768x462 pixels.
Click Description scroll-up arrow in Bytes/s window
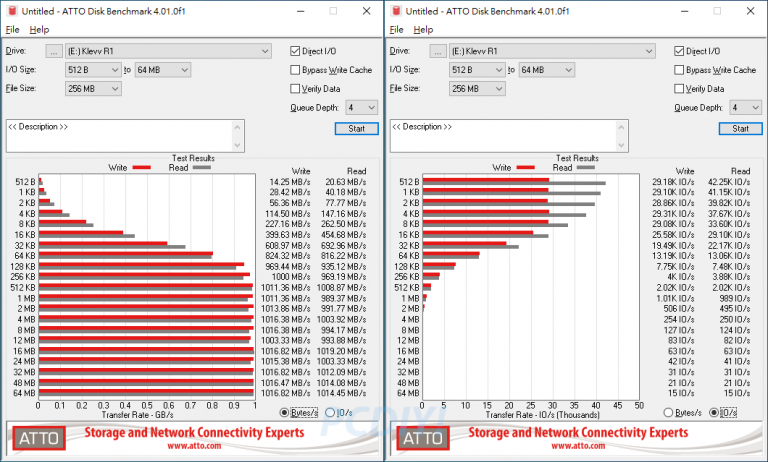[238, 127]
